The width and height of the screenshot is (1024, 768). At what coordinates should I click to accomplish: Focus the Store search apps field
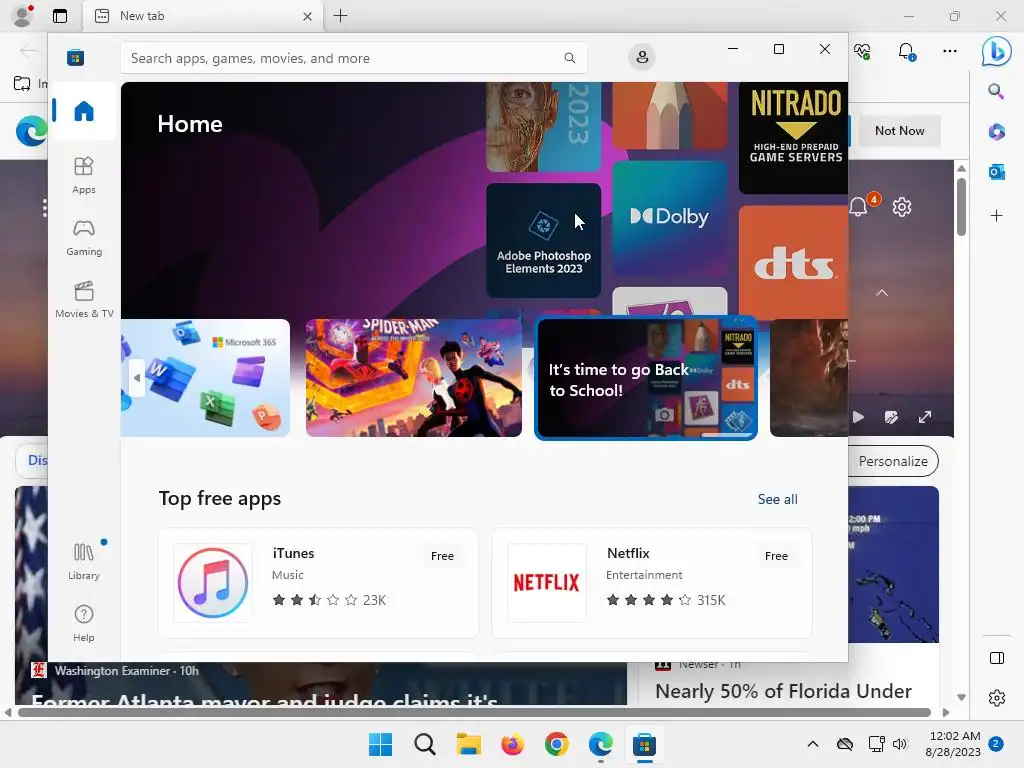[353, 58]
